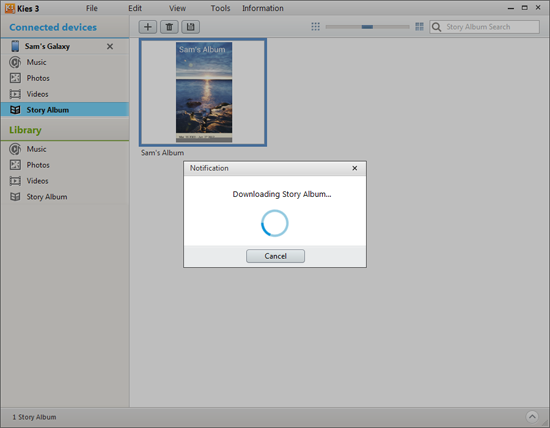Expand the bottom panel with up arrow

click(532, 417)
